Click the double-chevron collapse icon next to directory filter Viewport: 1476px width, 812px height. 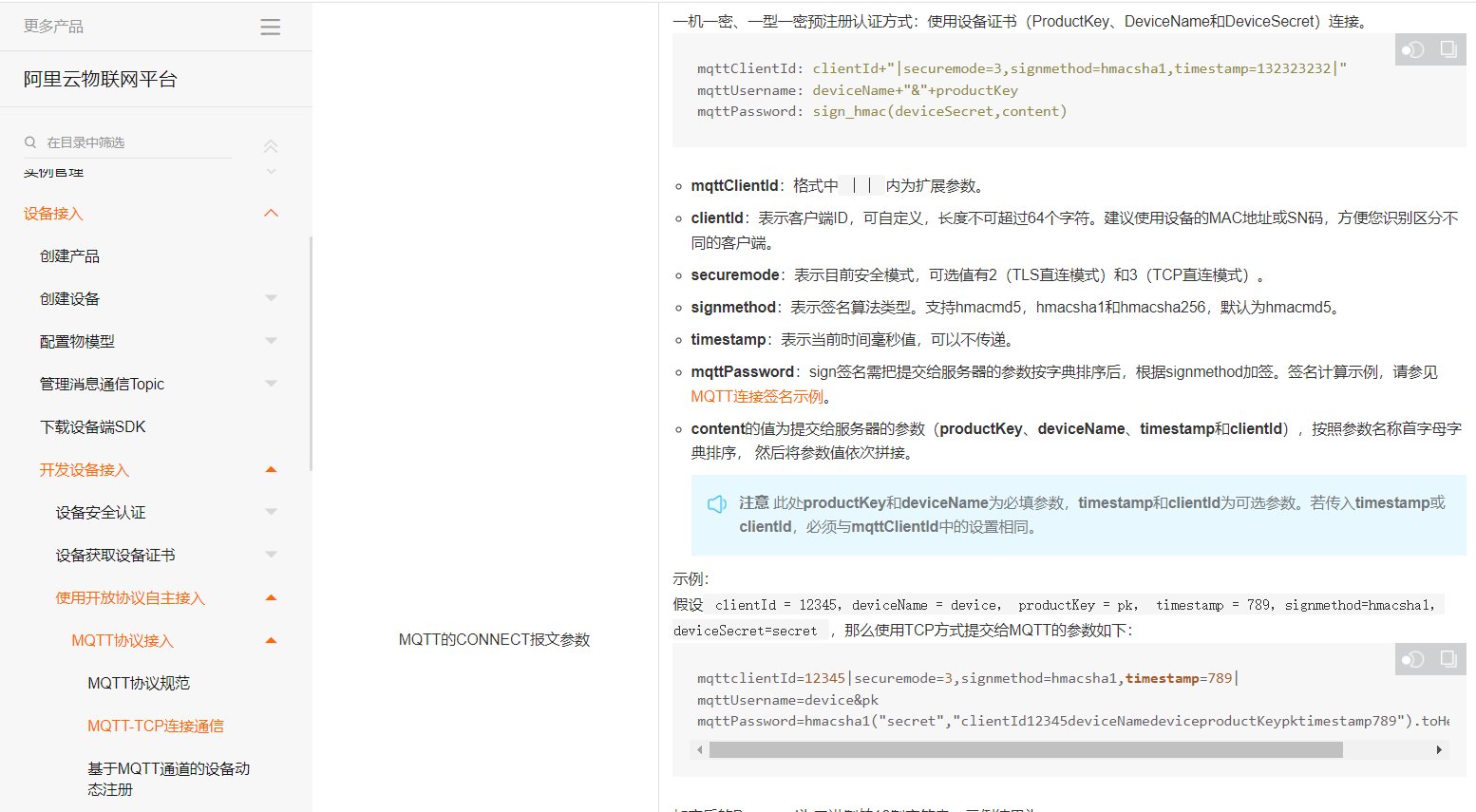pyautogui.click(x=271, y=146)
